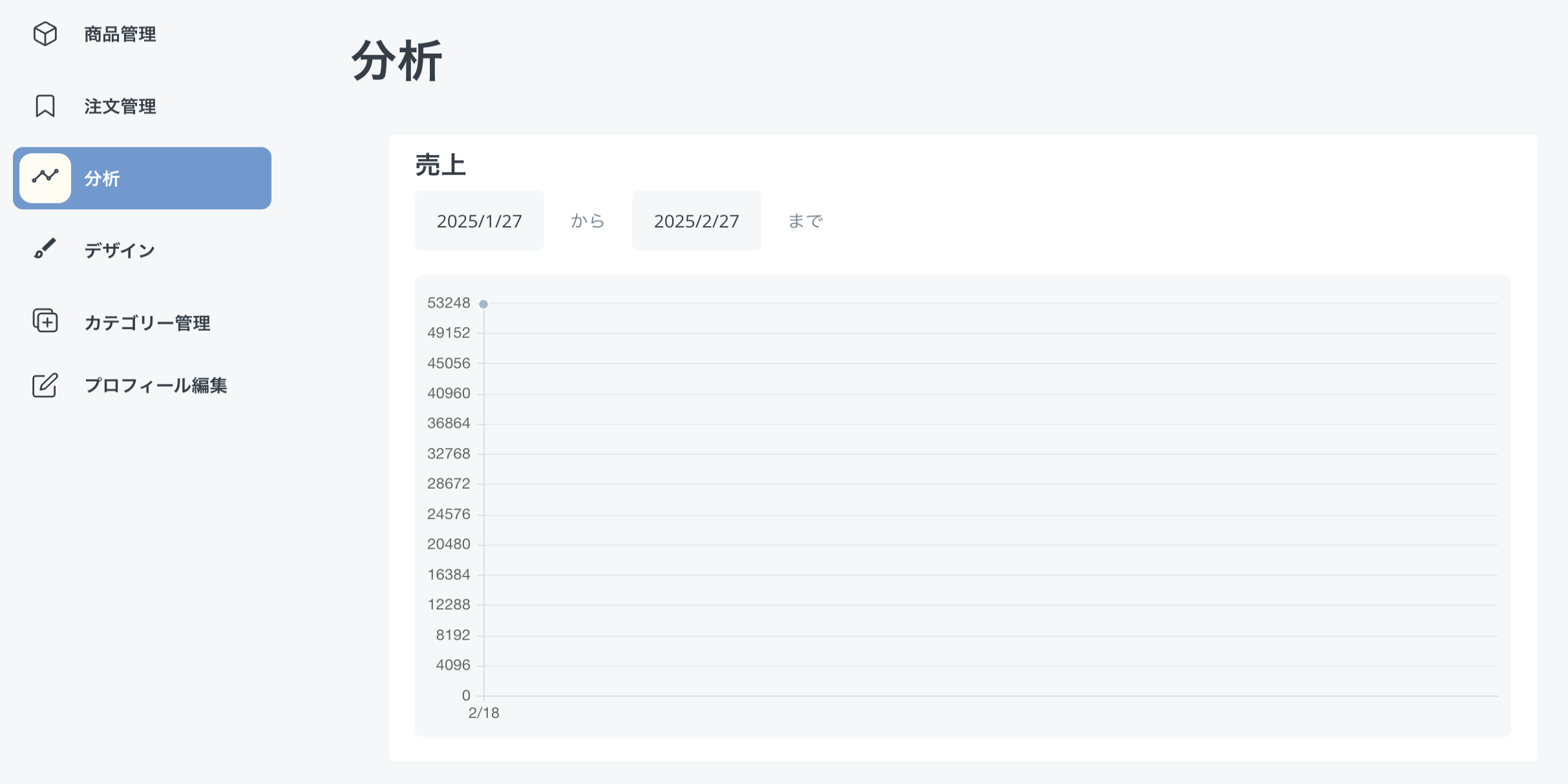
Task: Click the 53248 y-axis label
Action: coord(449,303)
